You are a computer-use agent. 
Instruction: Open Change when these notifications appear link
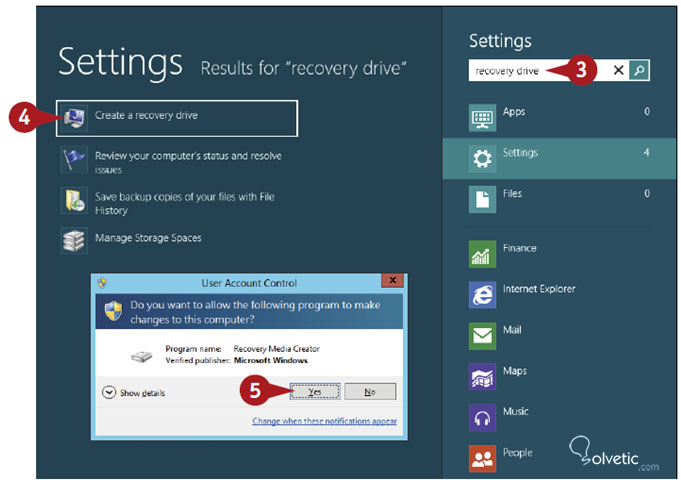[x=324, y=421]
